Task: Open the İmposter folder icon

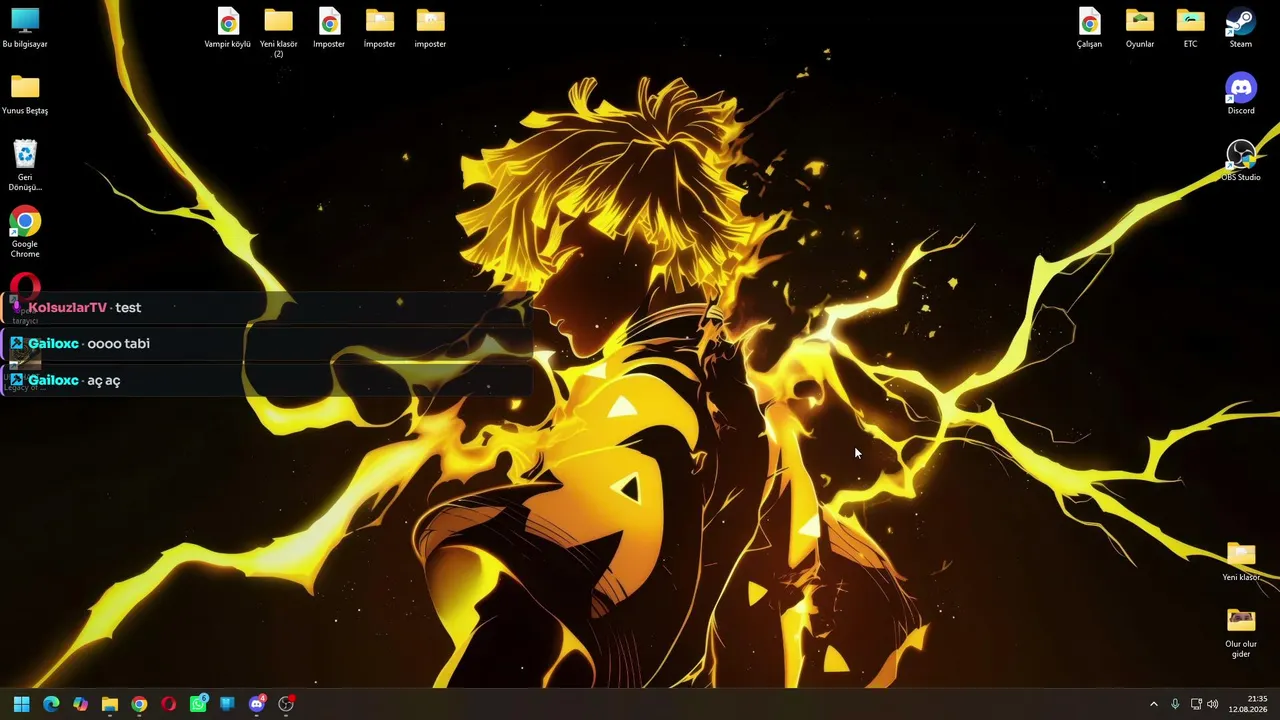Action: (x=379, y=27)
